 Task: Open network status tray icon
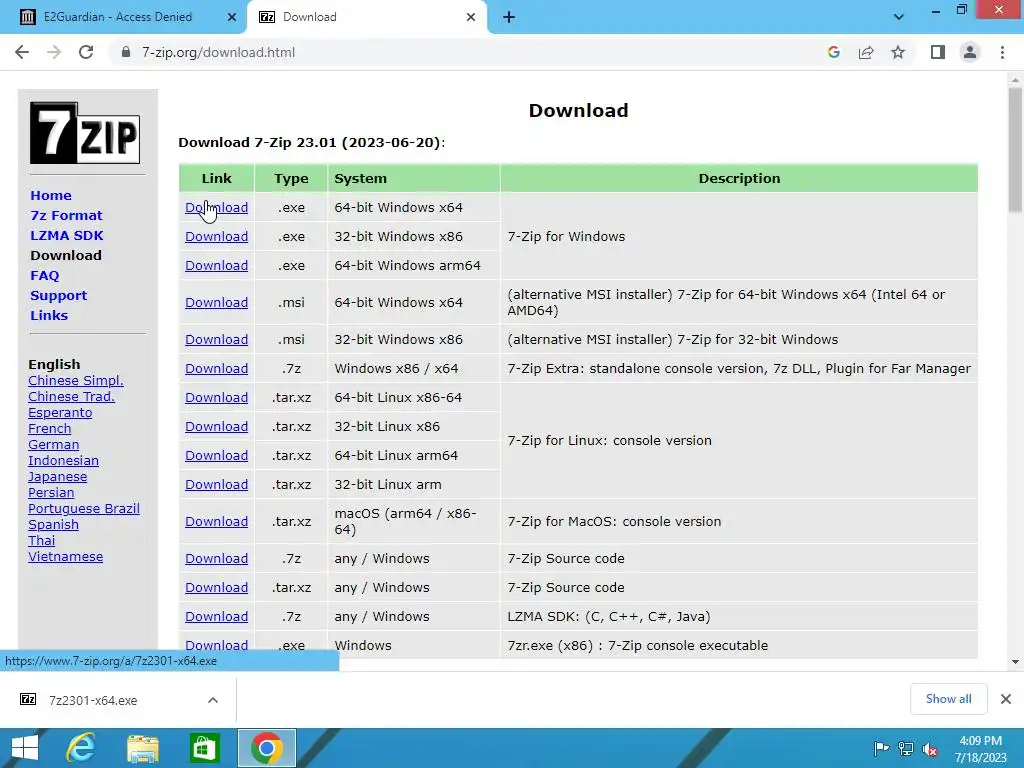[906, 748]
